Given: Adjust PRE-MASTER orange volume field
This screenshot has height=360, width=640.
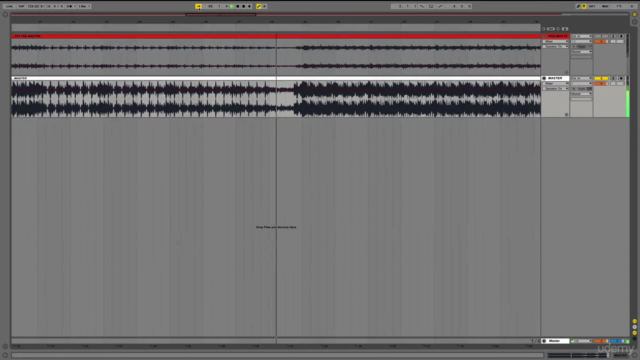Looking at the screenshot, I should click(x=601, y=41).
